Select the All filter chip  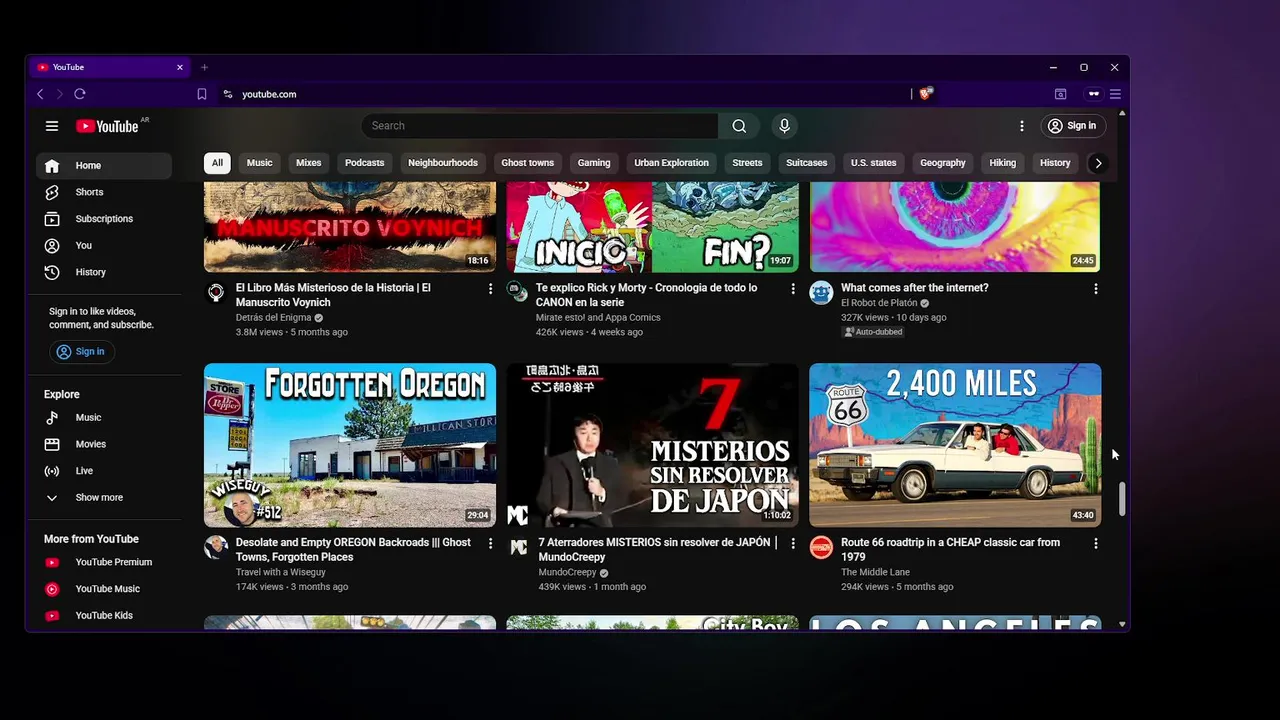(217, 163)
